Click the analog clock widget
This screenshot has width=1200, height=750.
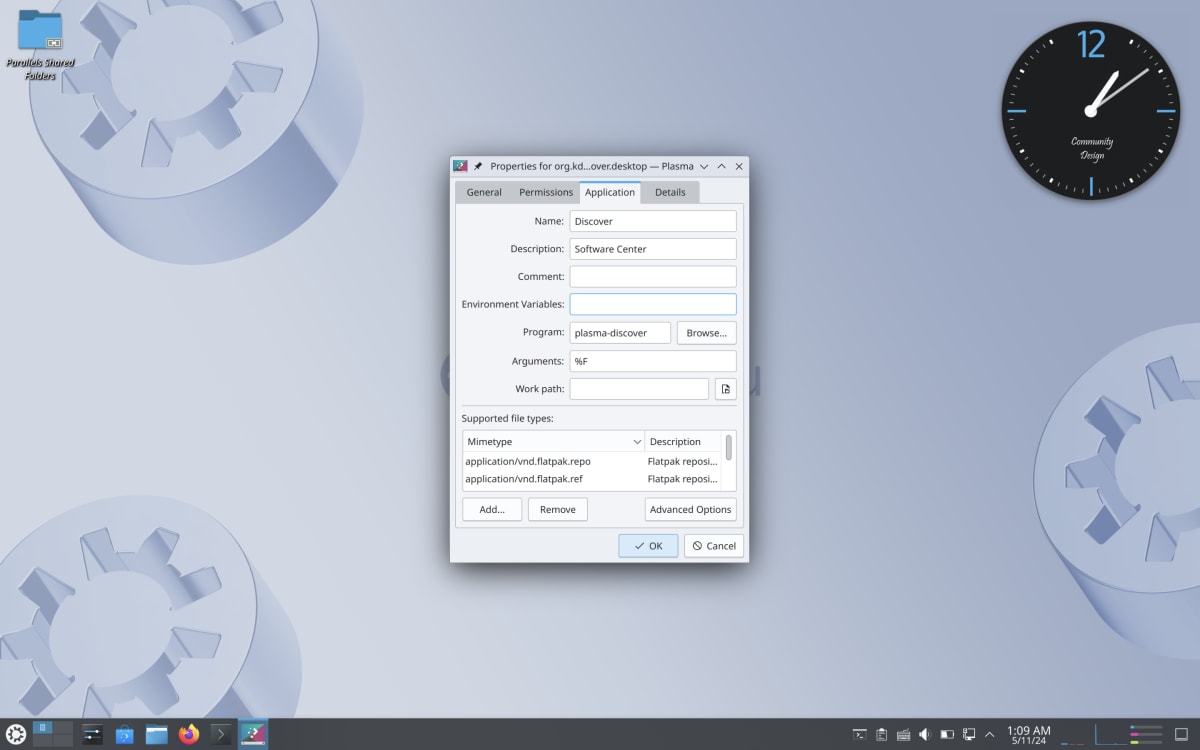tap(1090, 111)
